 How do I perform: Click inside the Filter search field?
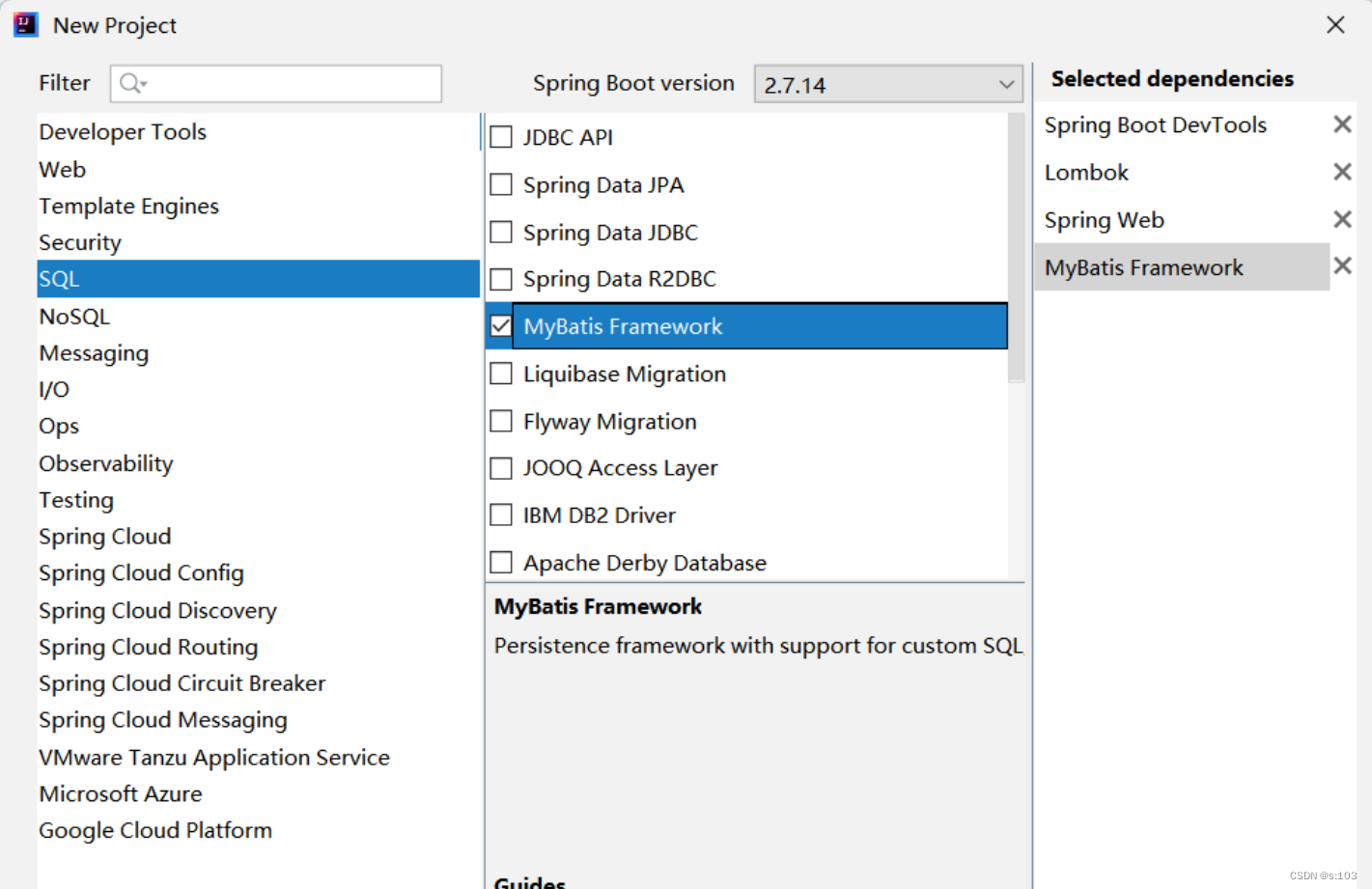276,84
